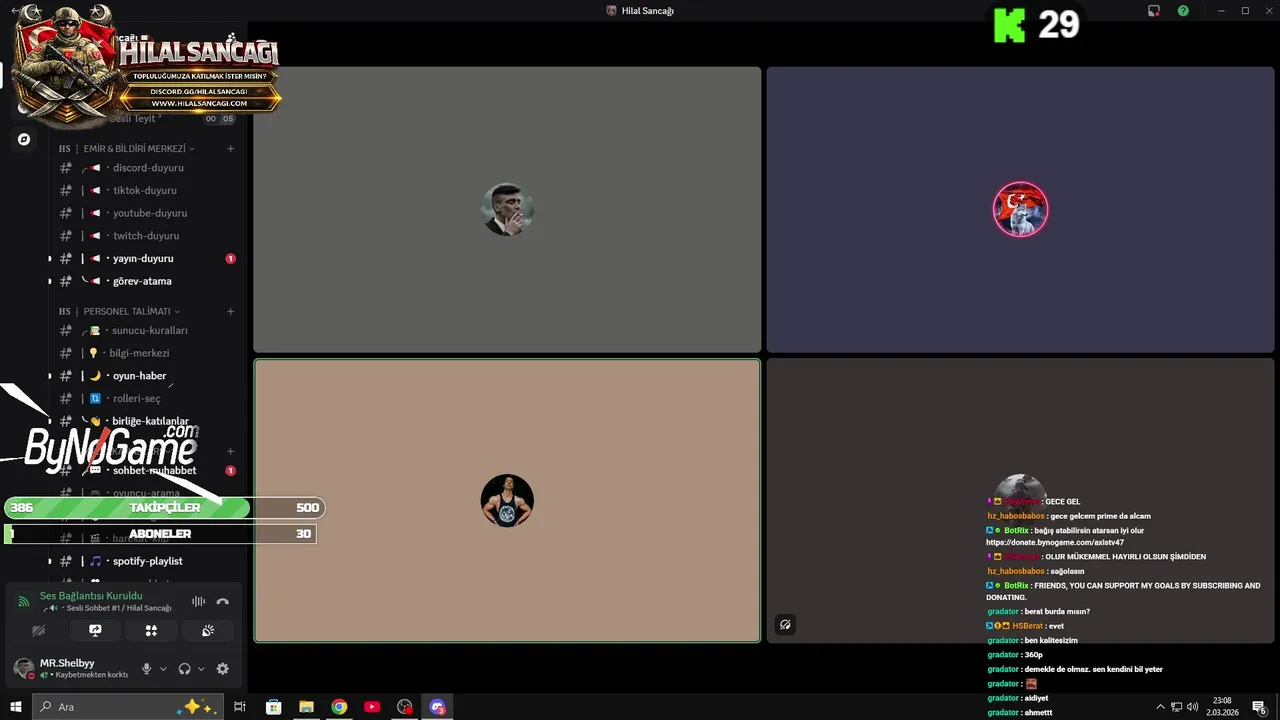The width and height of the screenshot is (1280, 720).
Task: Create channel in PERSONEL TALİMATI category
Action: pos(230,311)
